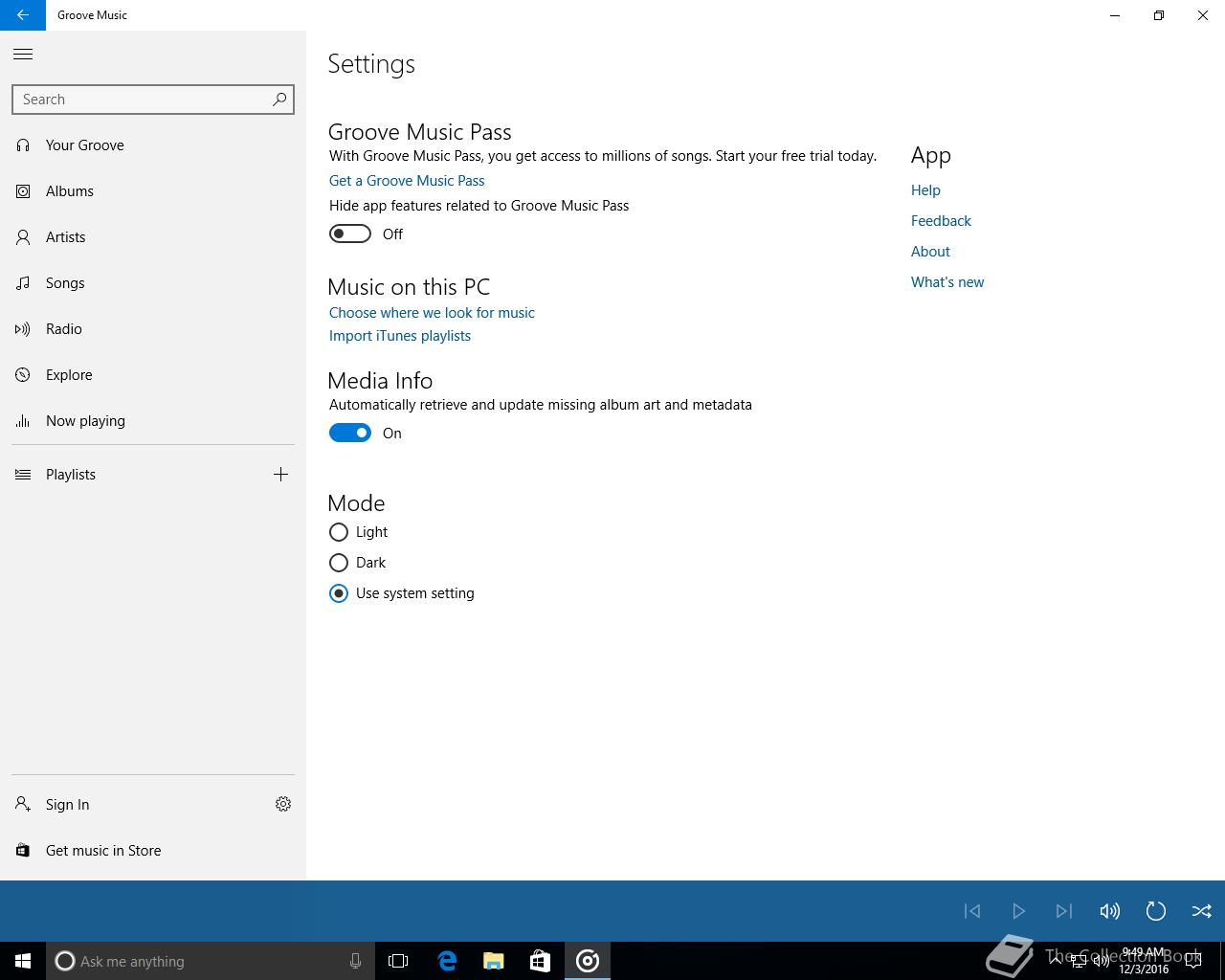Select the Light mode radio button
This screenshot has width=1225, height=980.
tap(339, 532)
